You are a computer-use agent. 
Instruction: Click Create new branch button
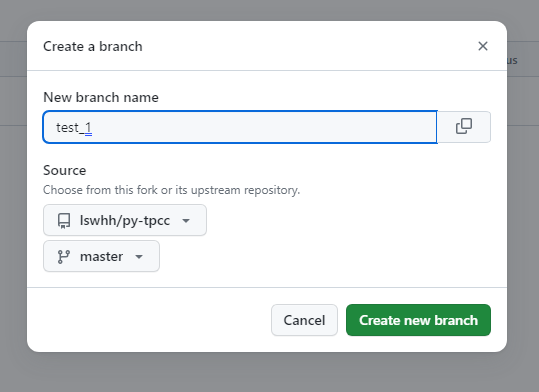pos(418,320)
